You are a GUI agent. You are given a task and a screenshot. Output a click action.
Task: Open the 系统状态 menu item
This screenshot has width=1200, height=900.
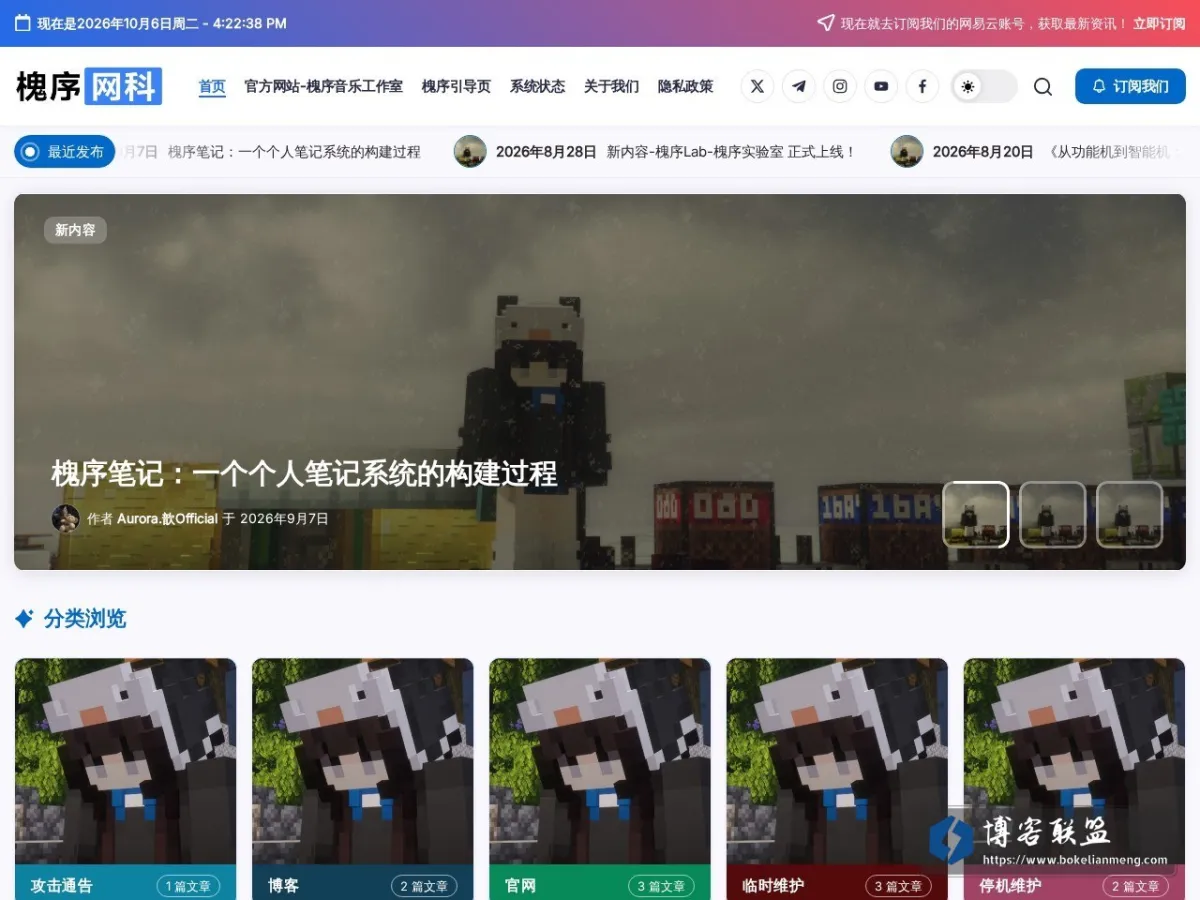[537, 86]
